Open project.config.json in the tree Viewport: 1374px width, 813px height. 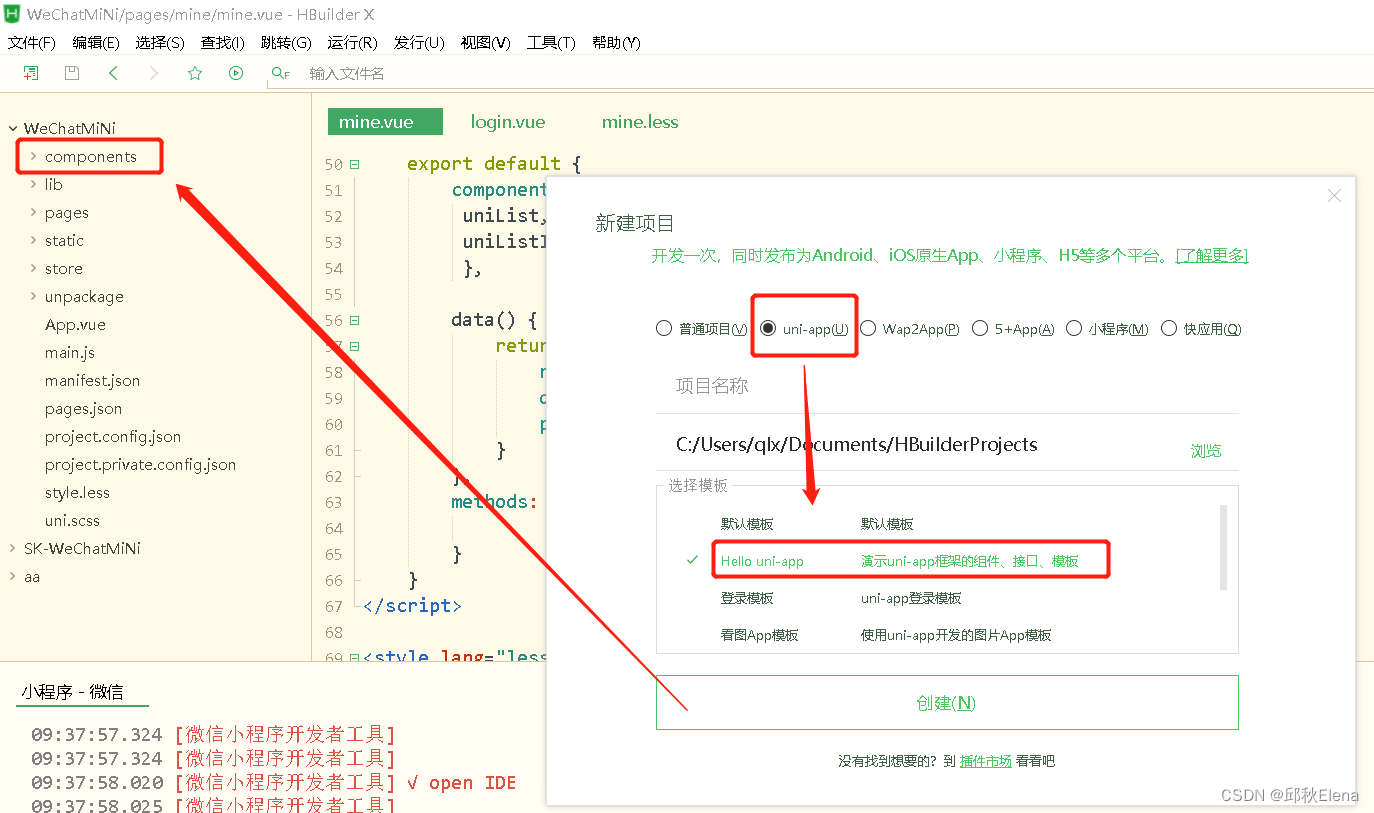point(113,437)
